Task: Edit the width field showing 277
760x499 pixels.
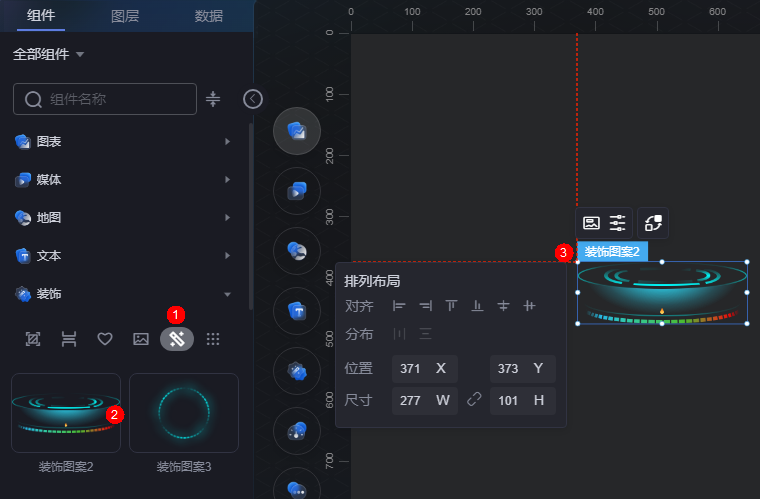Action: [425, 401]
